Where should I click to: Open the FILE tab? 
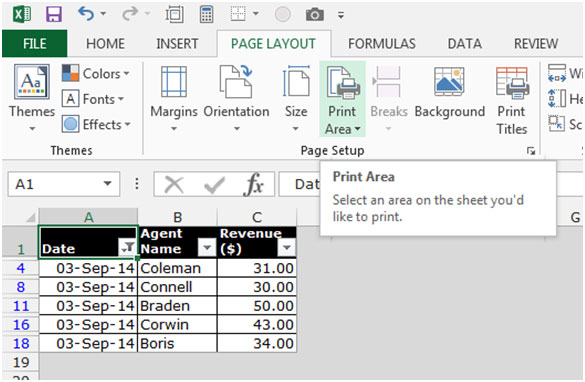click(35, 44)
